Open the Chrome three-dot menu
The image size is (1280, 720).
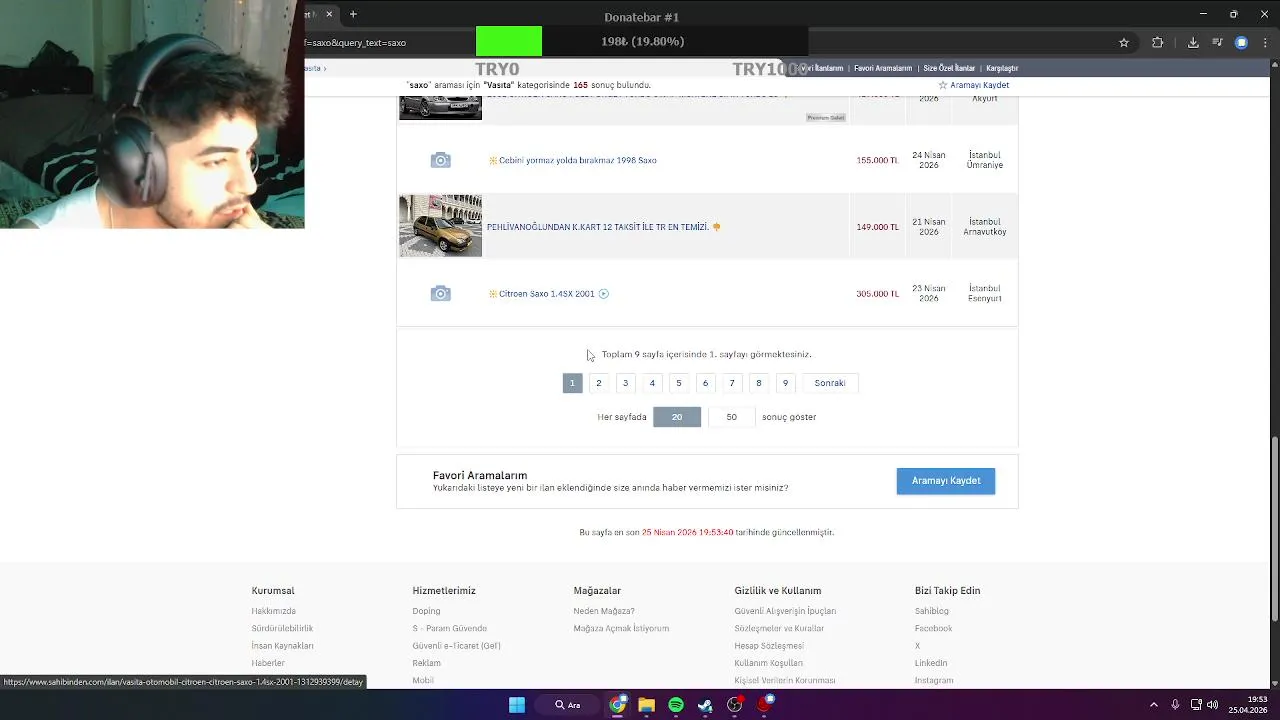[1266, 43]
